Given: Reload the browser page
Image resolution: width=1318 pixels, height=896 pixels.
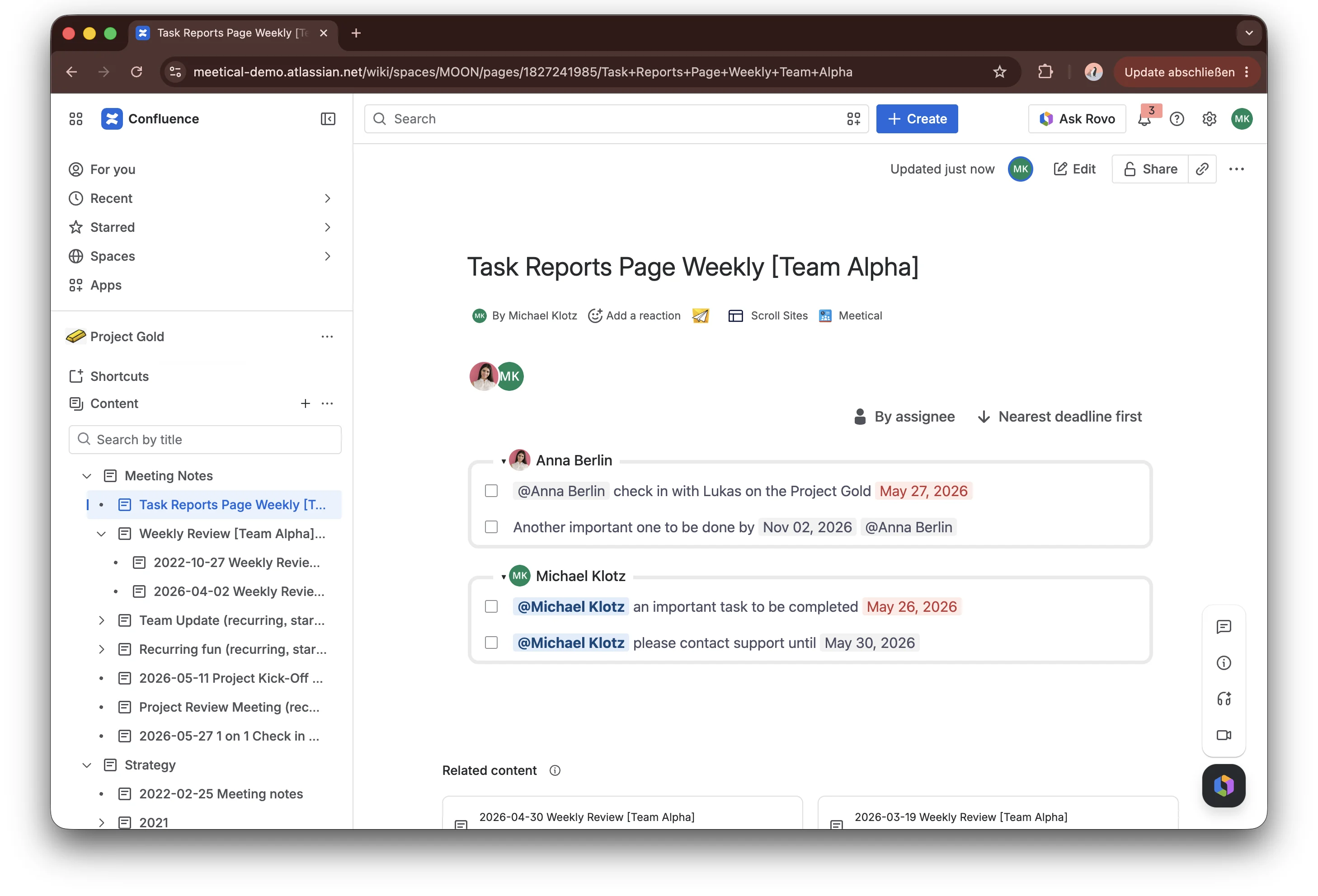Looking at the screenshot, I should [137, 72].
